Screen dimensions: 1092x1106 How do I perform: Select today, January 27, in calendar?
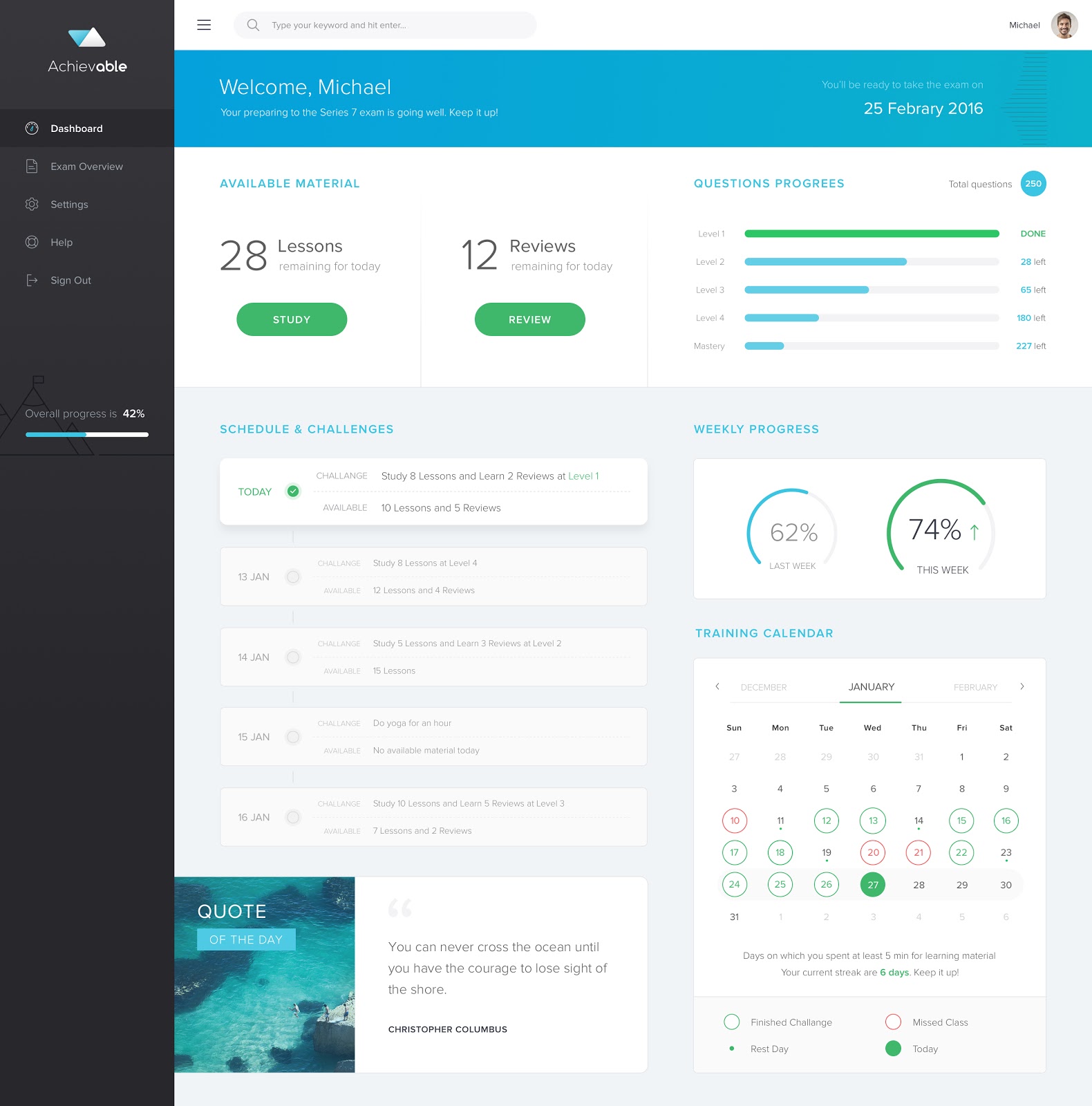point(873,884)
